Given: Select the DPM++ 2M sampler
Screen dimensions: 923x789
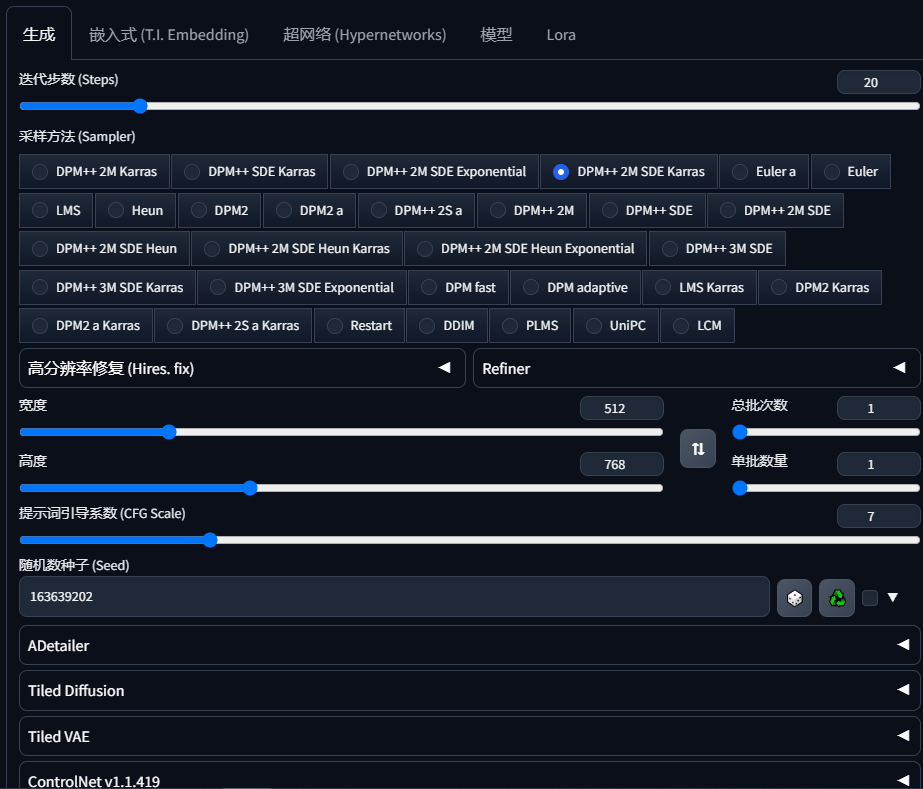Looking at the screenshot, I should [x=532, y=210].
